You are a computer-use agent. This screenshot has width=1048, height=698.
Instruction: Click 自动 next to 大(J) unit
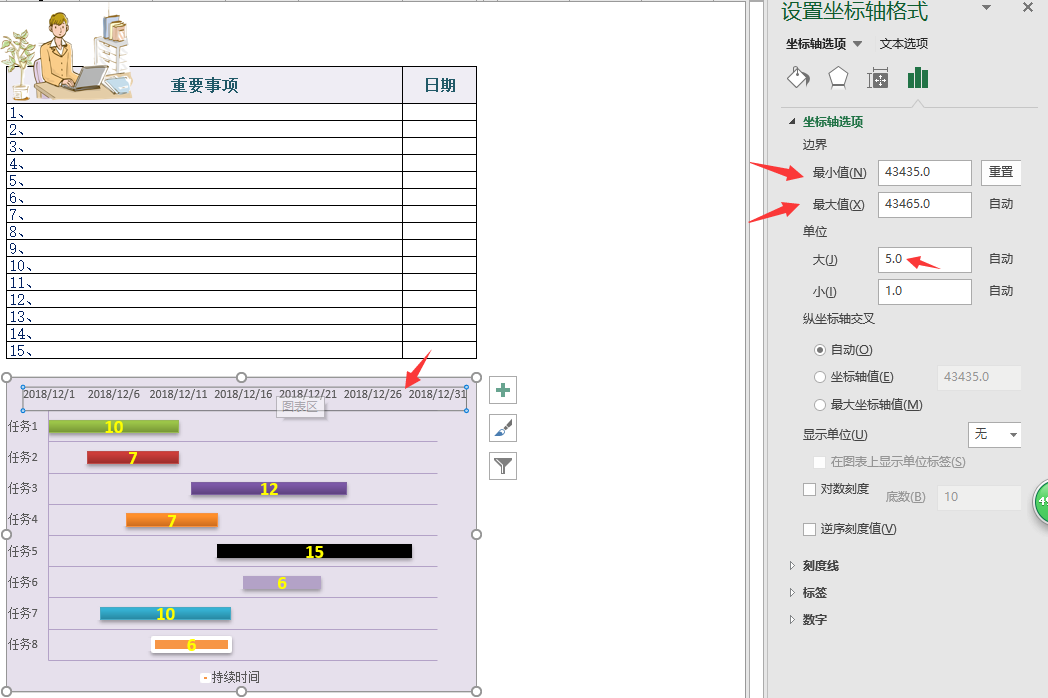[1001, 259]
